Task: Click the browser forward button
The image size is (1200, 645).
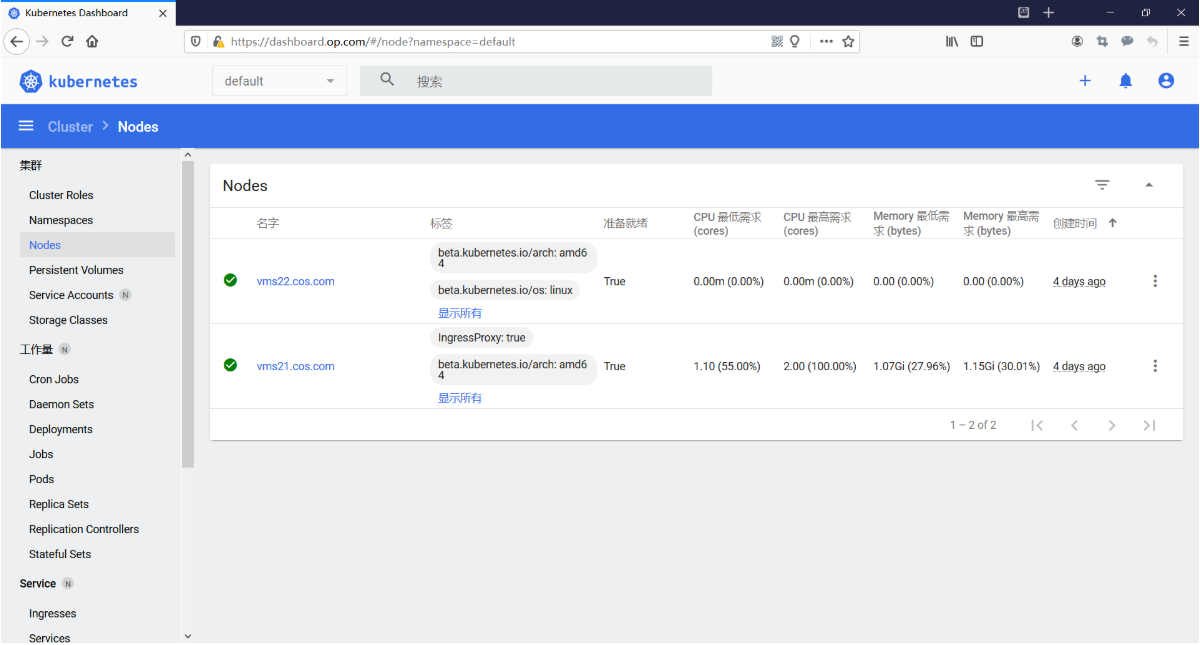Action: pos(43,41)
